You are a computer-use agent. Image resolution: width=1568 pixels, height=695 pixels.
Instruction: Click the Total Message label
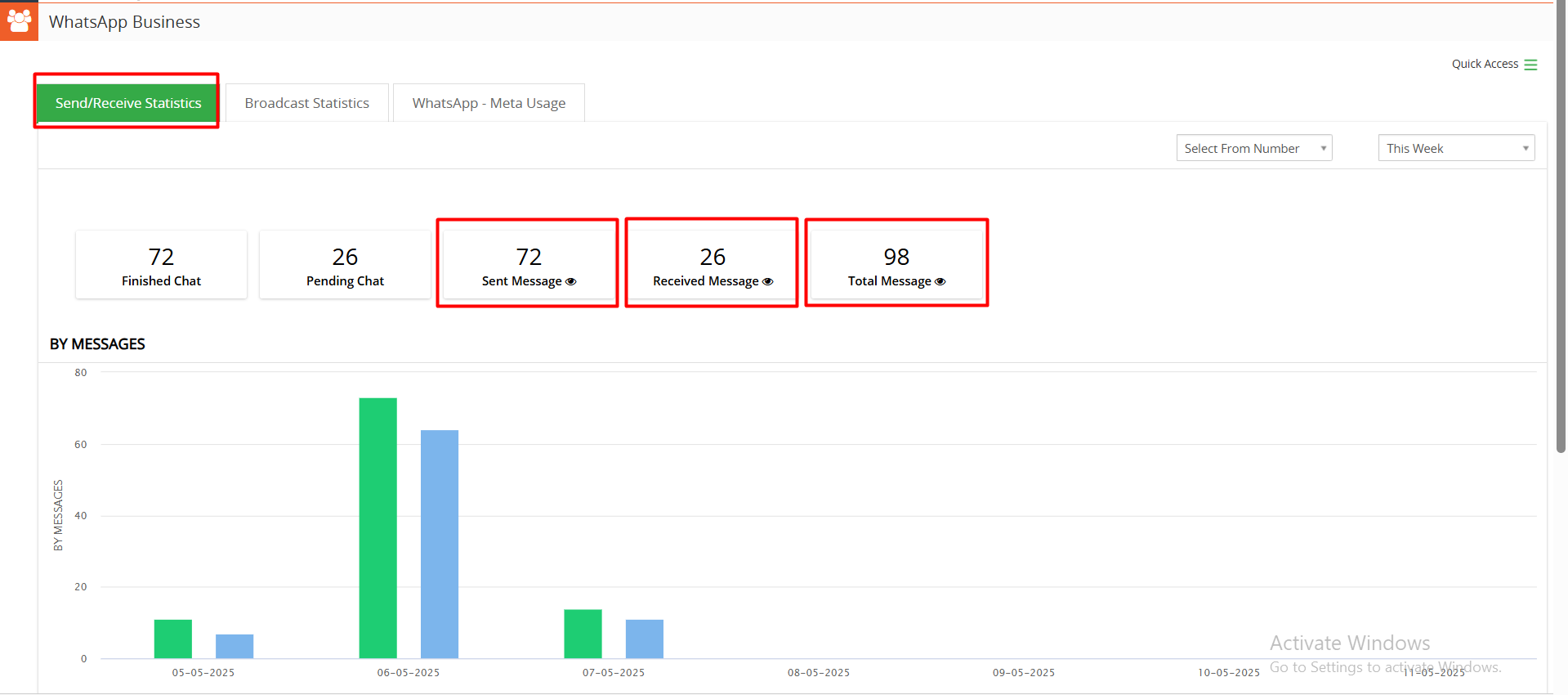click(x=890, y=281)
